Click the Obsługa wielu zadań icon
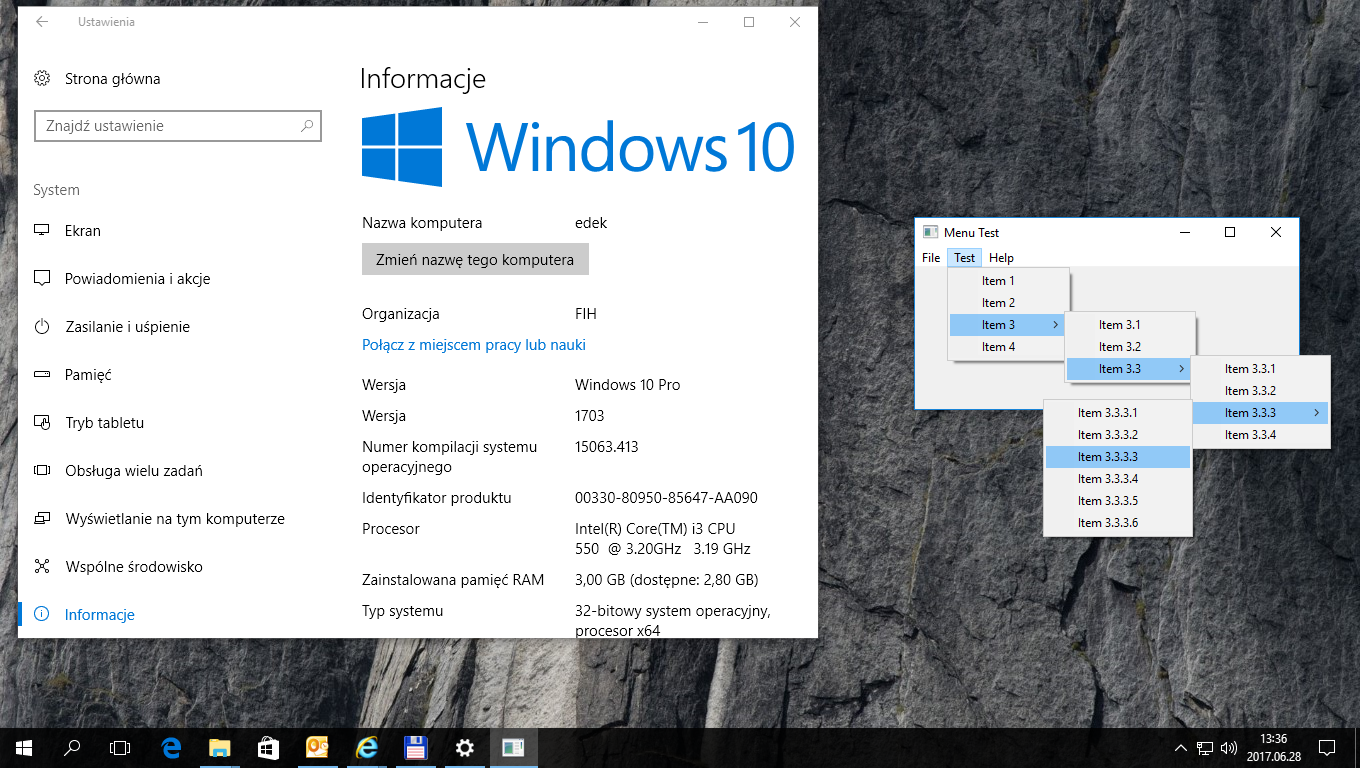Screen dimensions: 1360x768 [x=42, y=470]
